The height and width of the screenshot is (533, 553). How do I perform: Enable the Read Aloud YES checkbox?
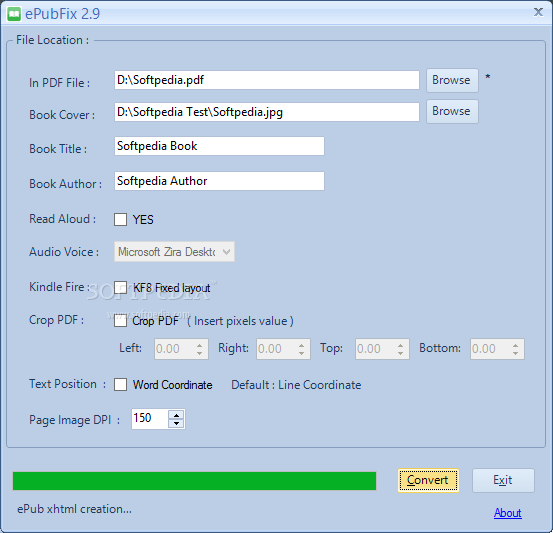[120, 219]
